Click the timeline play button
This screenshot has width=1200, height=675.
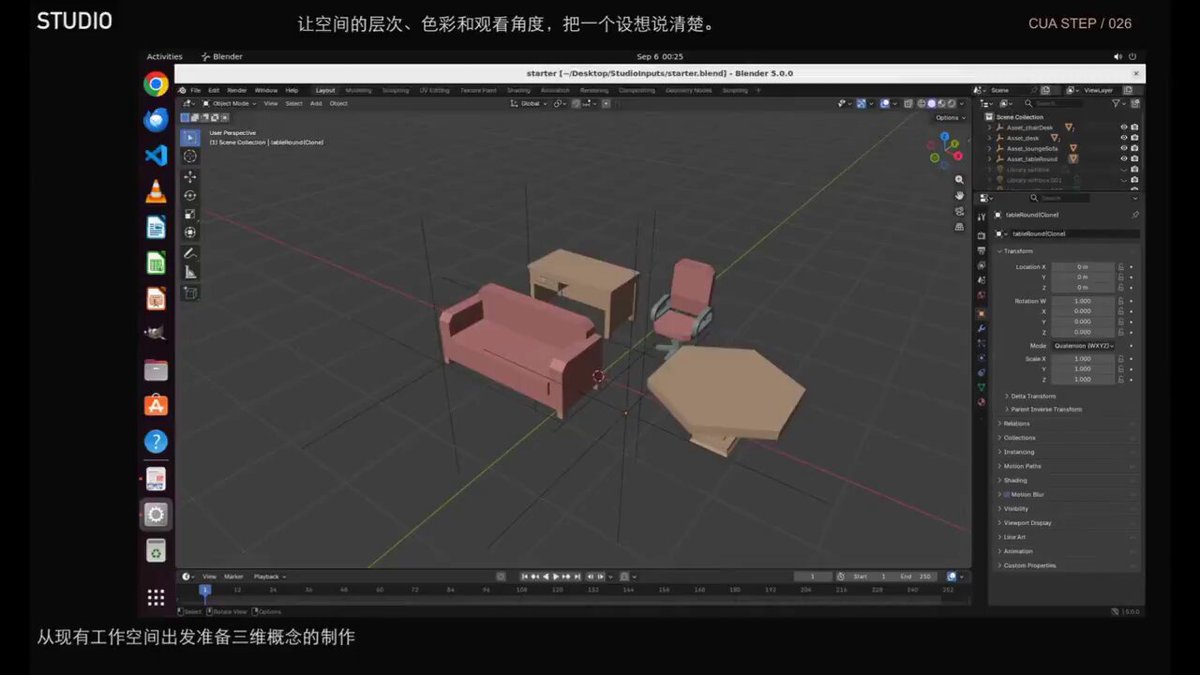[x=557, y=576]
